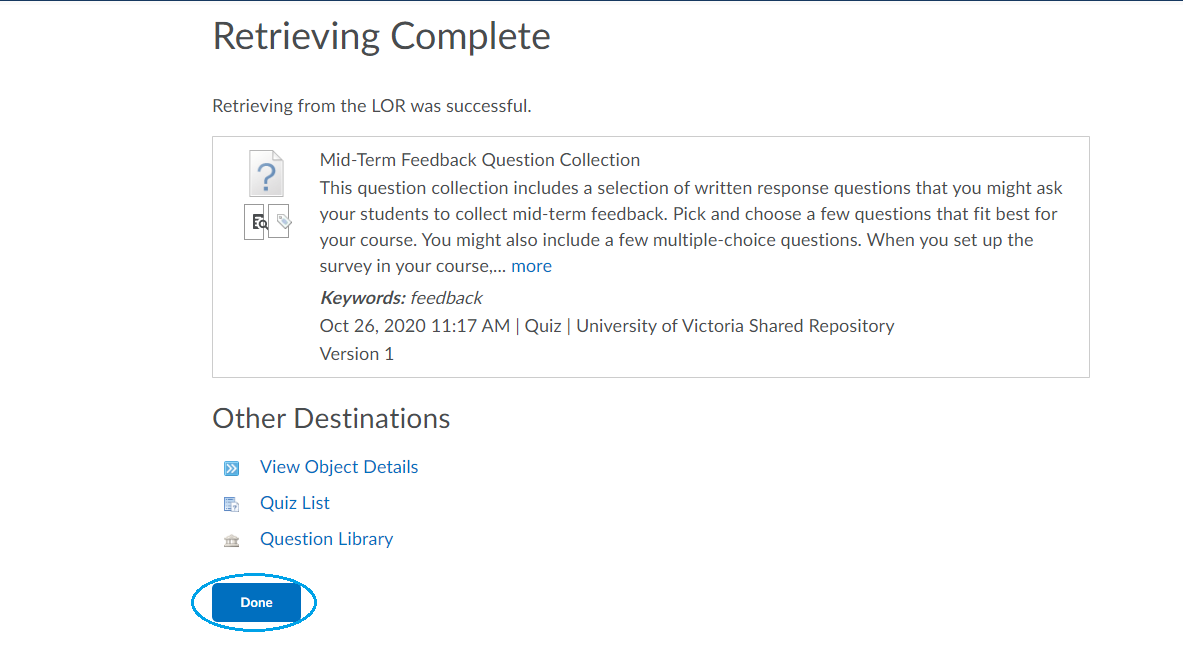
Task: Click the "feedback" keyword text
Action: tap(446, 298)
